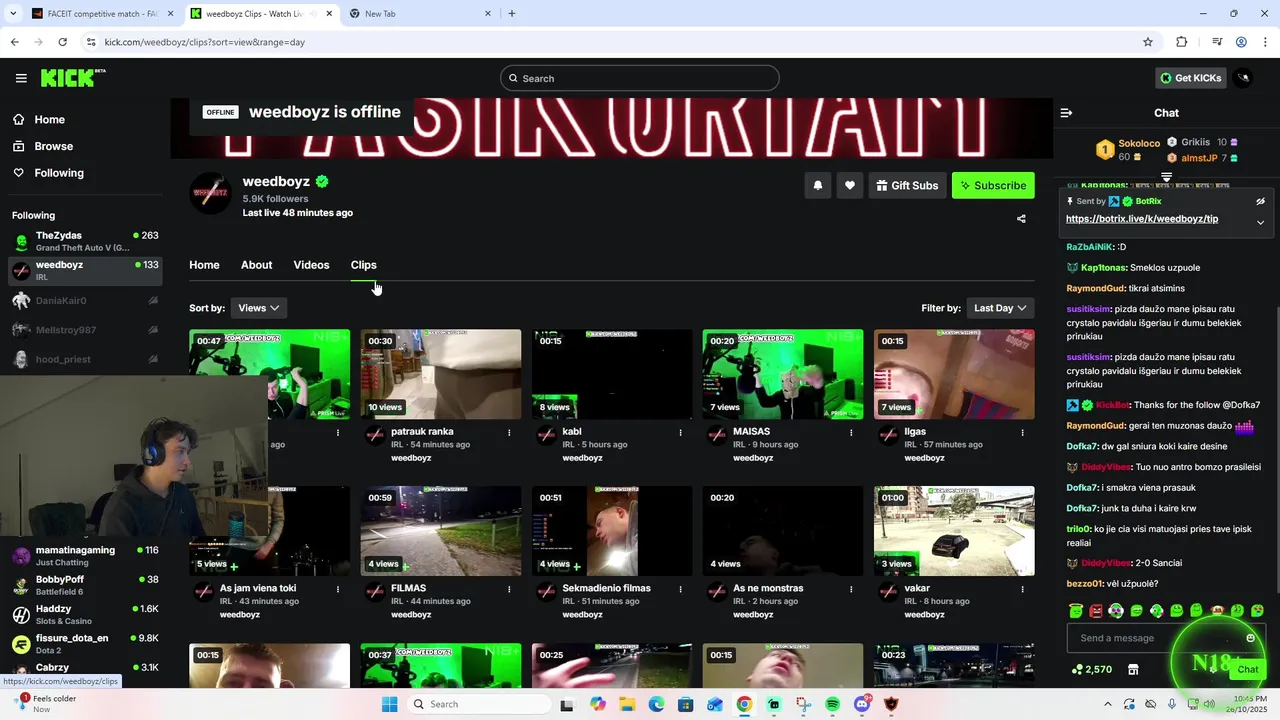Open options for 'patrauk ranka' clip
Viewport: 1280px width, 720px height.
[509, 432]
